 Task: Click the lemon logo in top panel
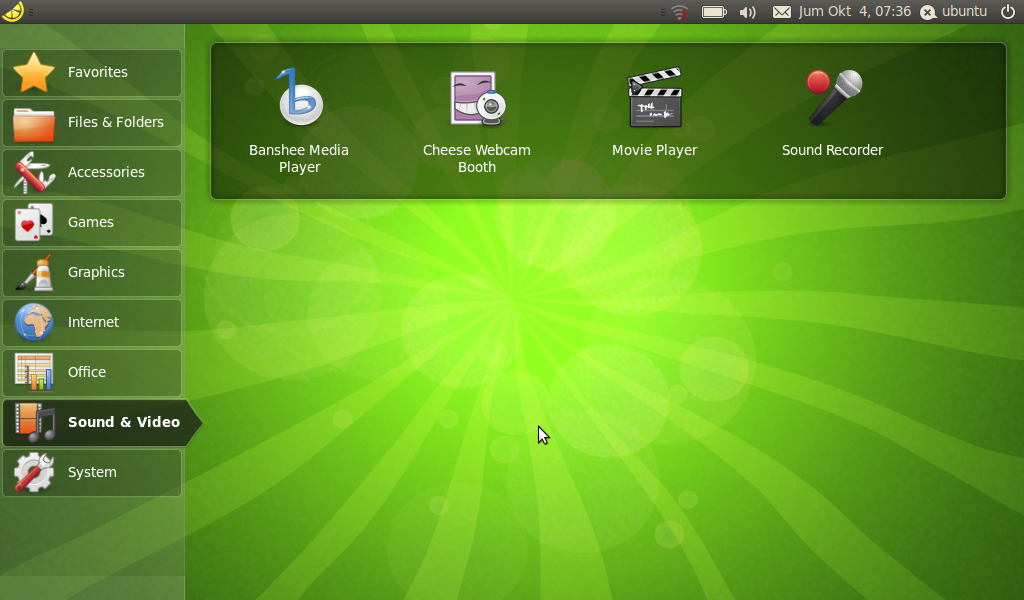click(13, 11)
